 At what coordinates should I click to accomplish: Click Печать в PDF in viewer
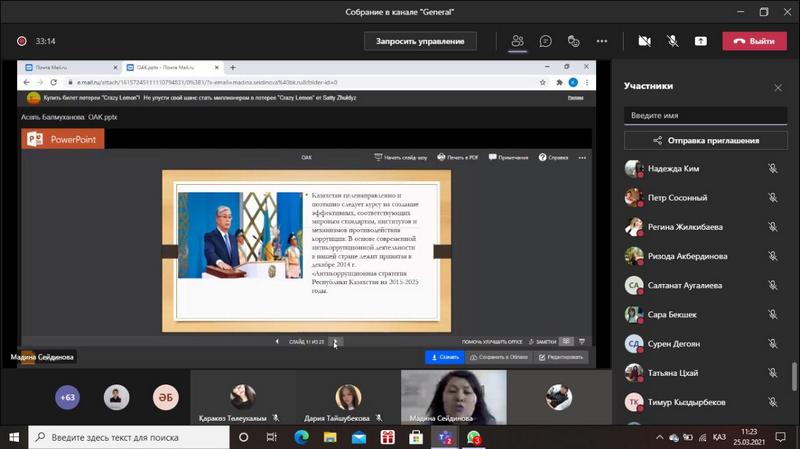[x=458, y=157]
